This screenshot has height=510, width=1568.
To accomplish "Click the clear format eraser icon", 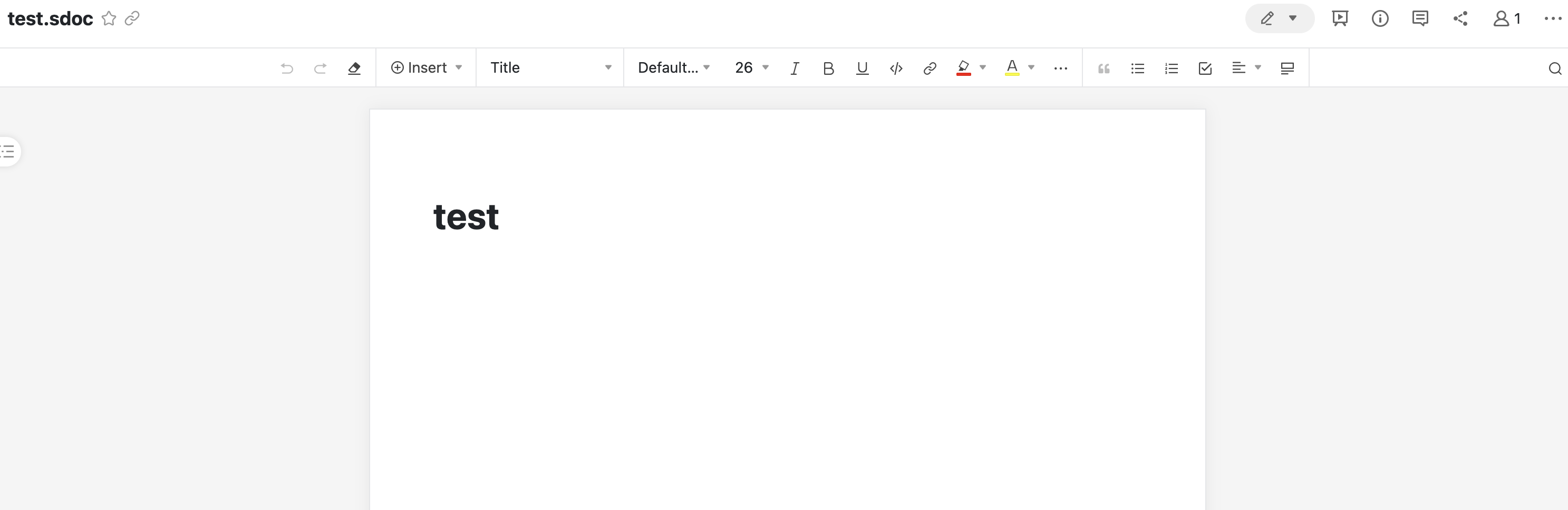I will [x=354, y=68].
